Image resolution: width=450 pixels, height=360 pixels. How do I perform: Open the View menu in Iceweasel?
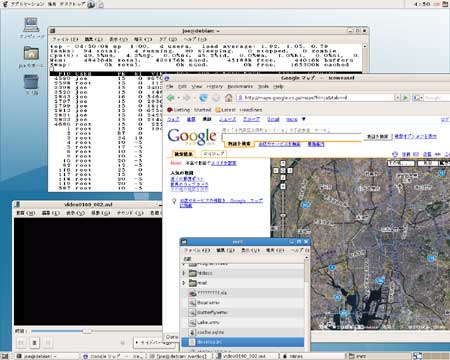197,86
